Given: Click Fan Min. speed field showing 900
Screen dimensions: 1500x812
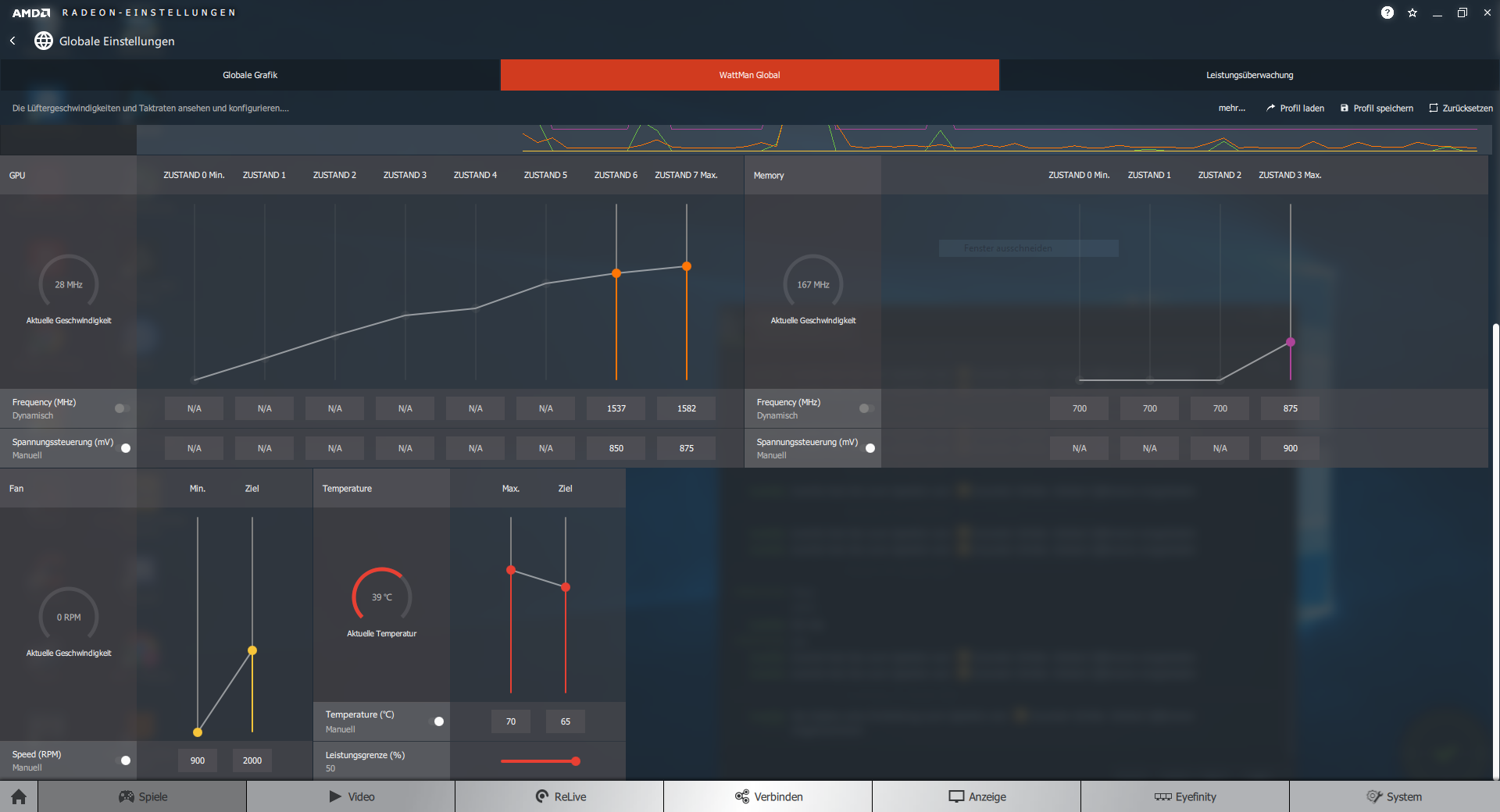Looking at the screenshot, I should coord(198,760).
